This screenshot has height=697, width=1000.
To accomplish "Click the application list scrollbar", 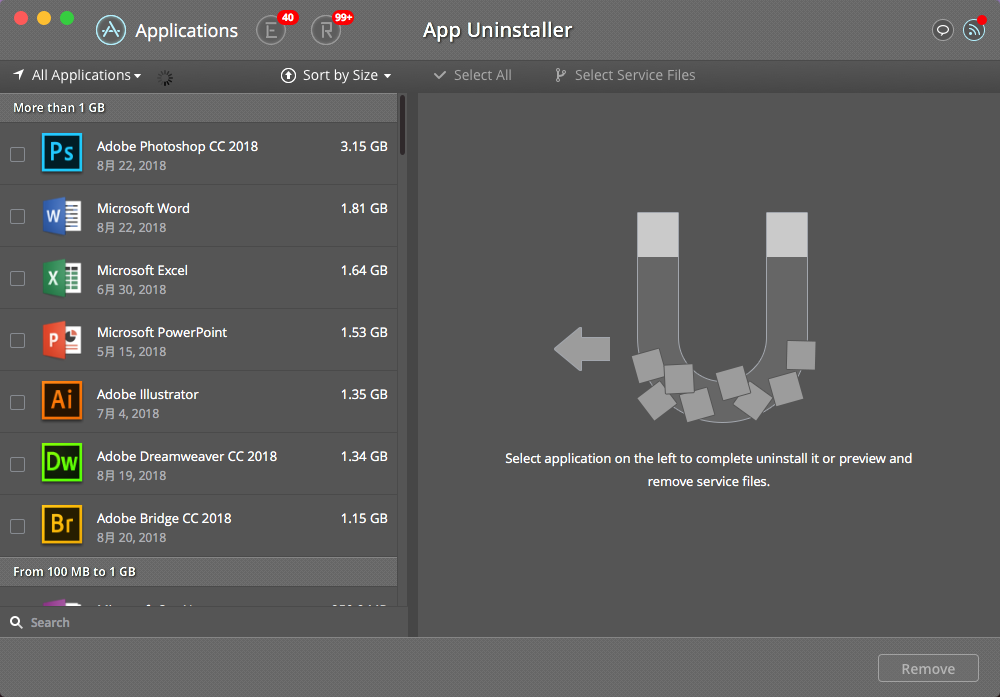I will [402, 125].
